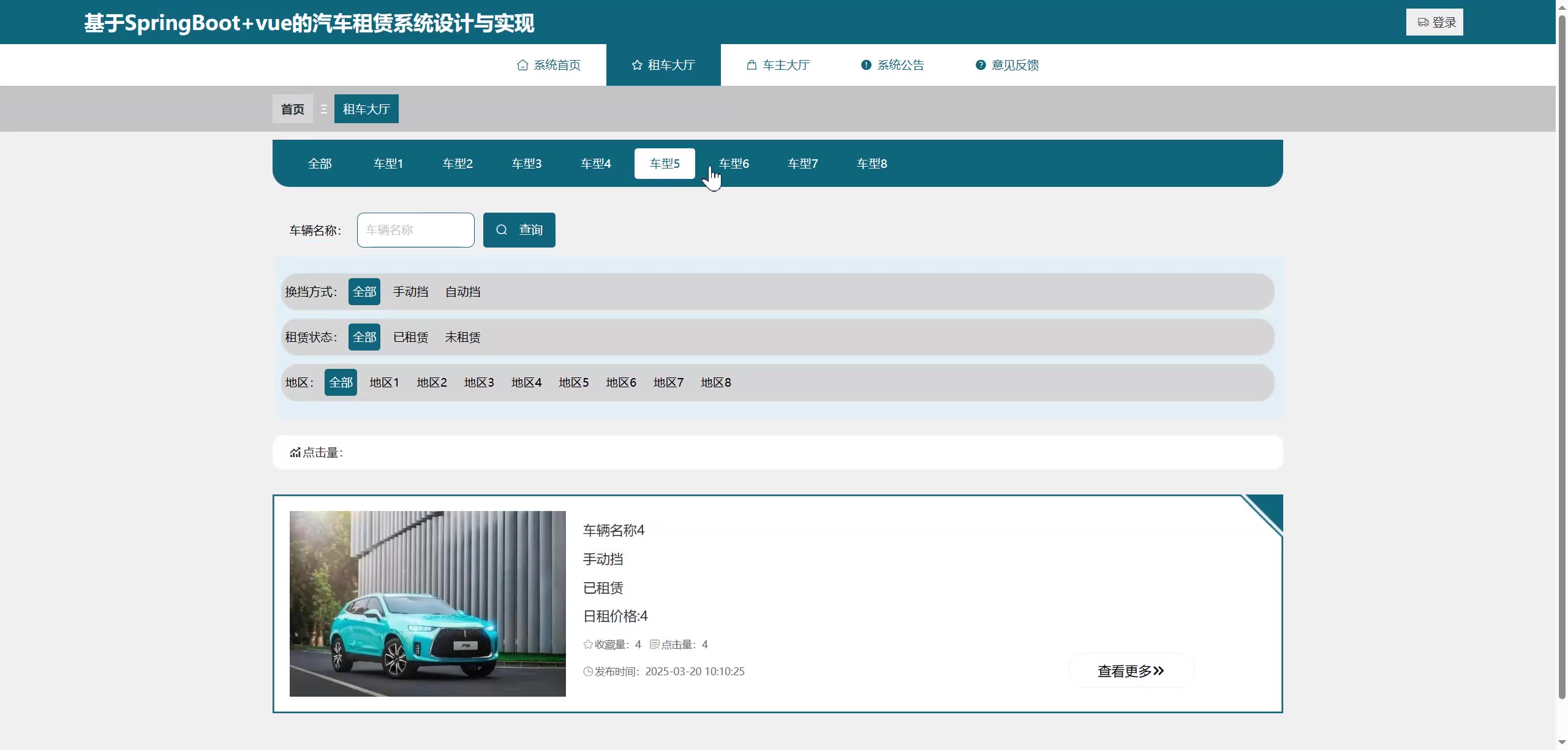1568x750 pixels.
Task: Switch to 车型6 category tab
Action: pyautogui.click(x=734, y=164)
